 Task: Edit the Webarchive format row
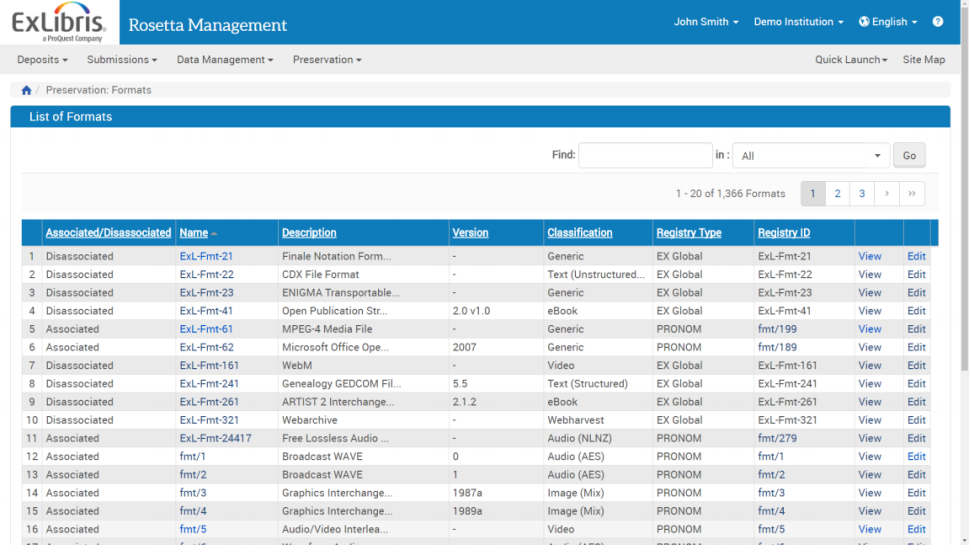(916, 420)
